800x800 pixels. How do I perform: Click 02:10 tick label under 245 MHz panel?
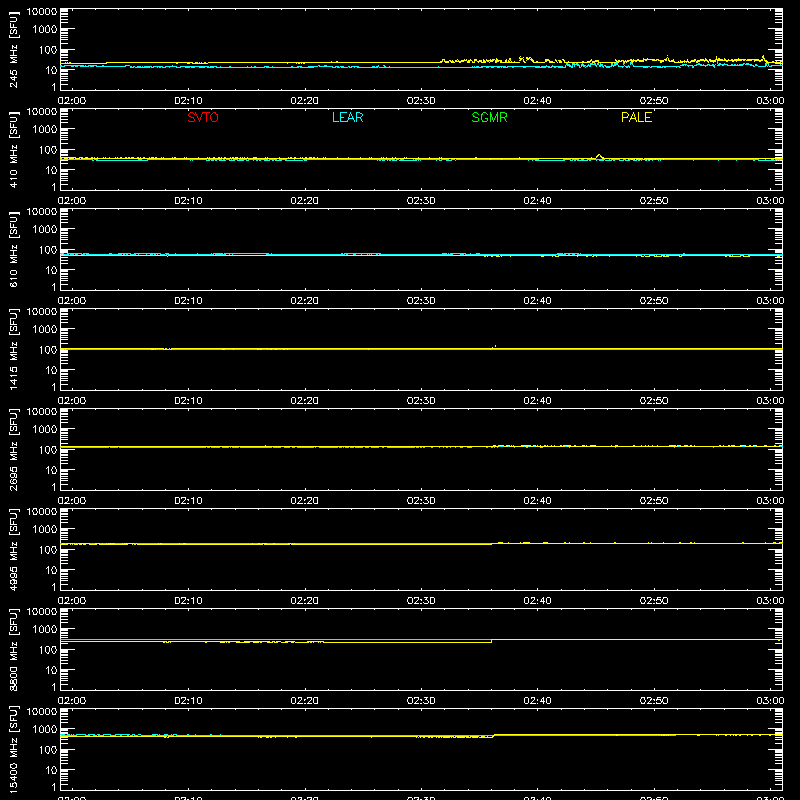click(188, 101)
